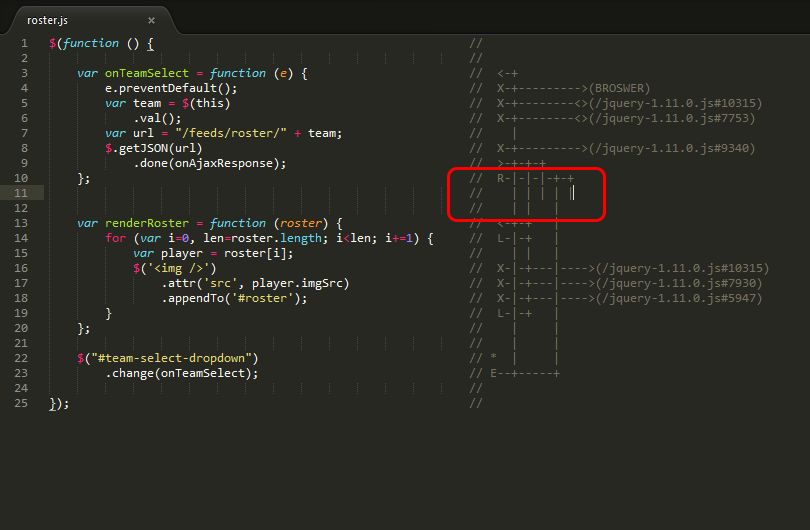Image resolution: width=810 pixels, height=530 pixels.
Task: Click comment /jquery-1.11.0.js#9340
Action: tap(672, 148)
